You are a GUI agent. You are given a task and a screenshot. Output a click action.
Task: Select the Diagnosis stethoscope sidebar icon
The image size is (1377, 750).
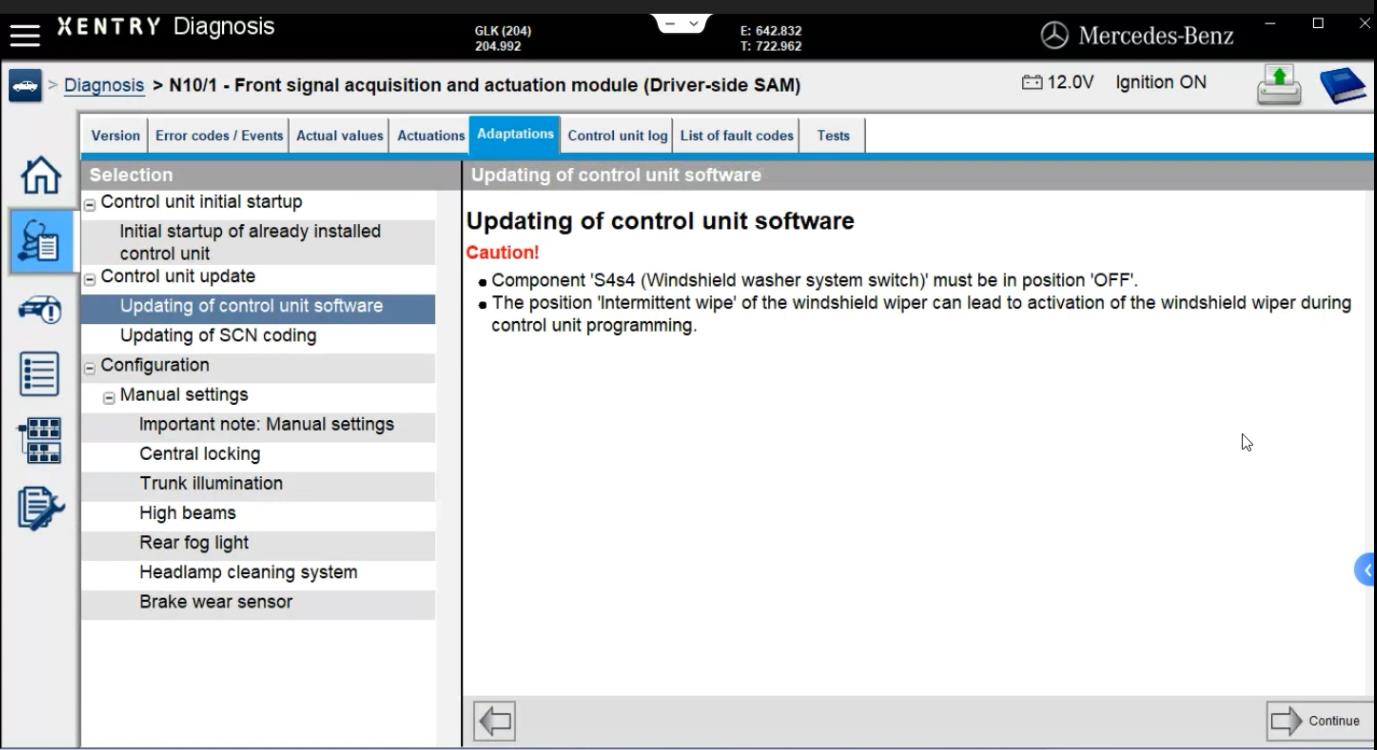(40, 241)
